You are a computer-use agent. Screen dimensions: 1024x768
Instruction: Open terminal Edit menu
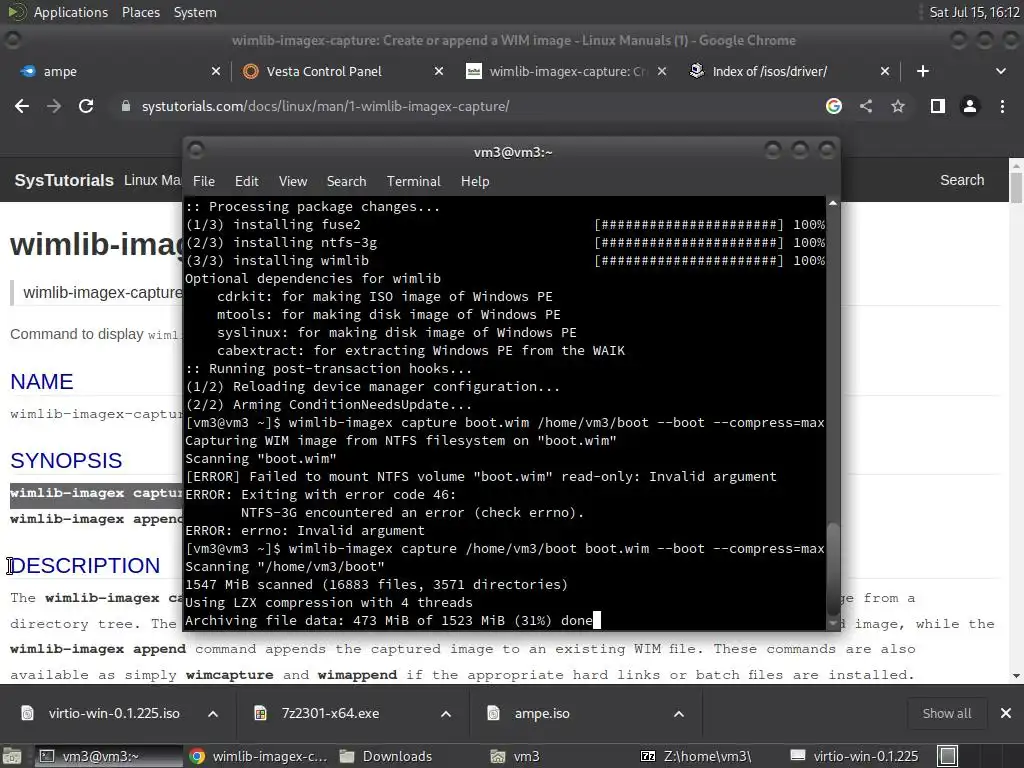click(246, 182)
